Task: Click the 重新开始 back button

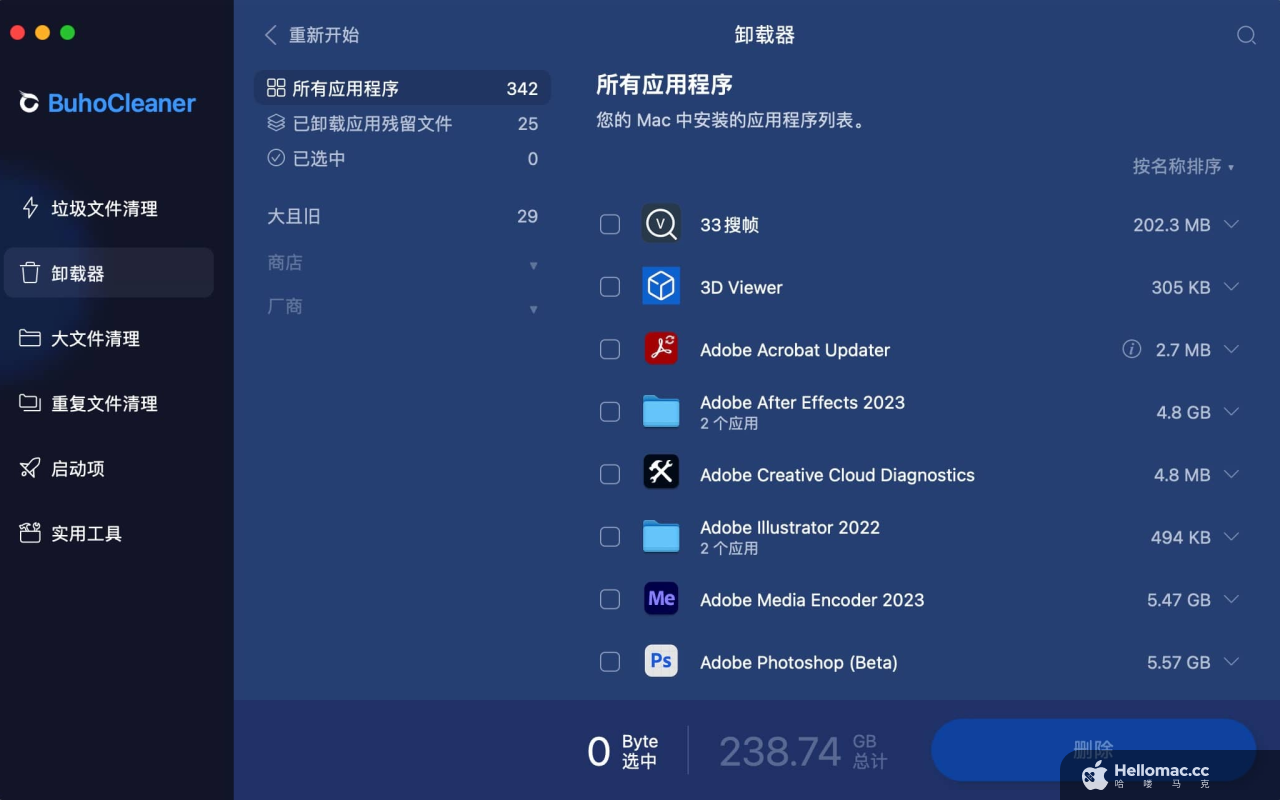Action: pyautogui.click(x=311, y=35)
